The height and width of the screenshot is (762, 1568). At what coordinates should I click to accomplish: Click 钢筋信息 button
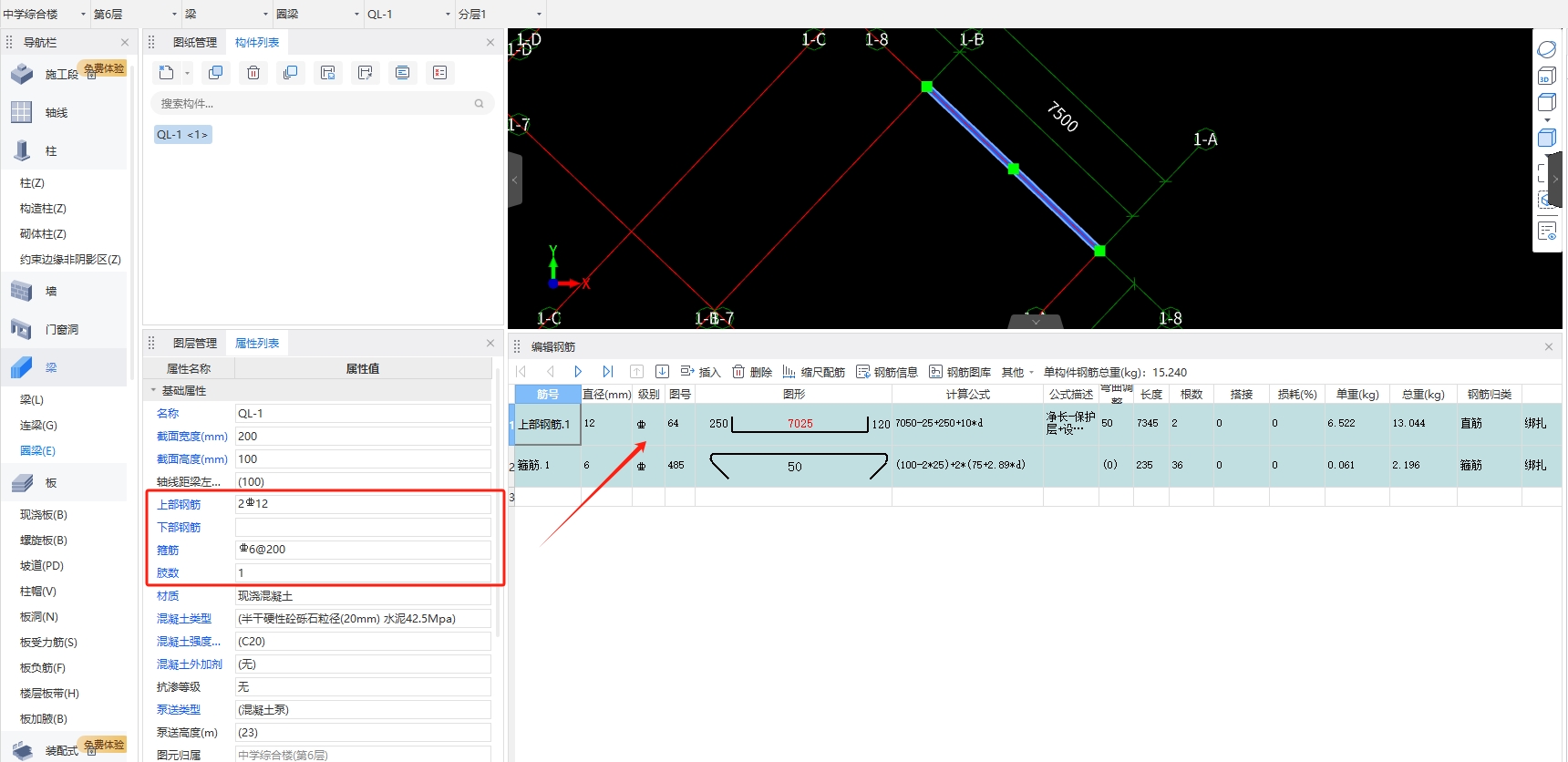click(887, 372)
